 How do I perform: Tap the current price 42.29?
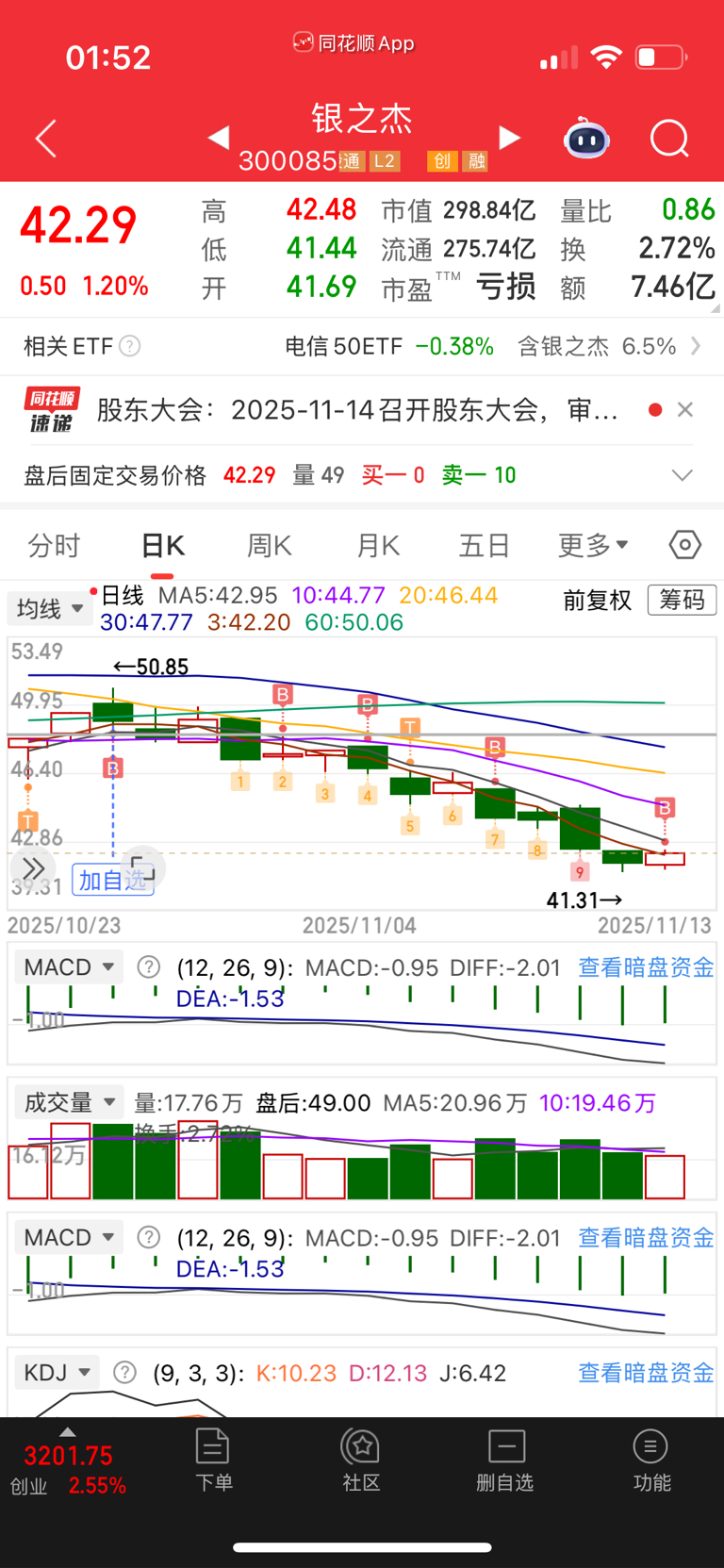(79, 224)
